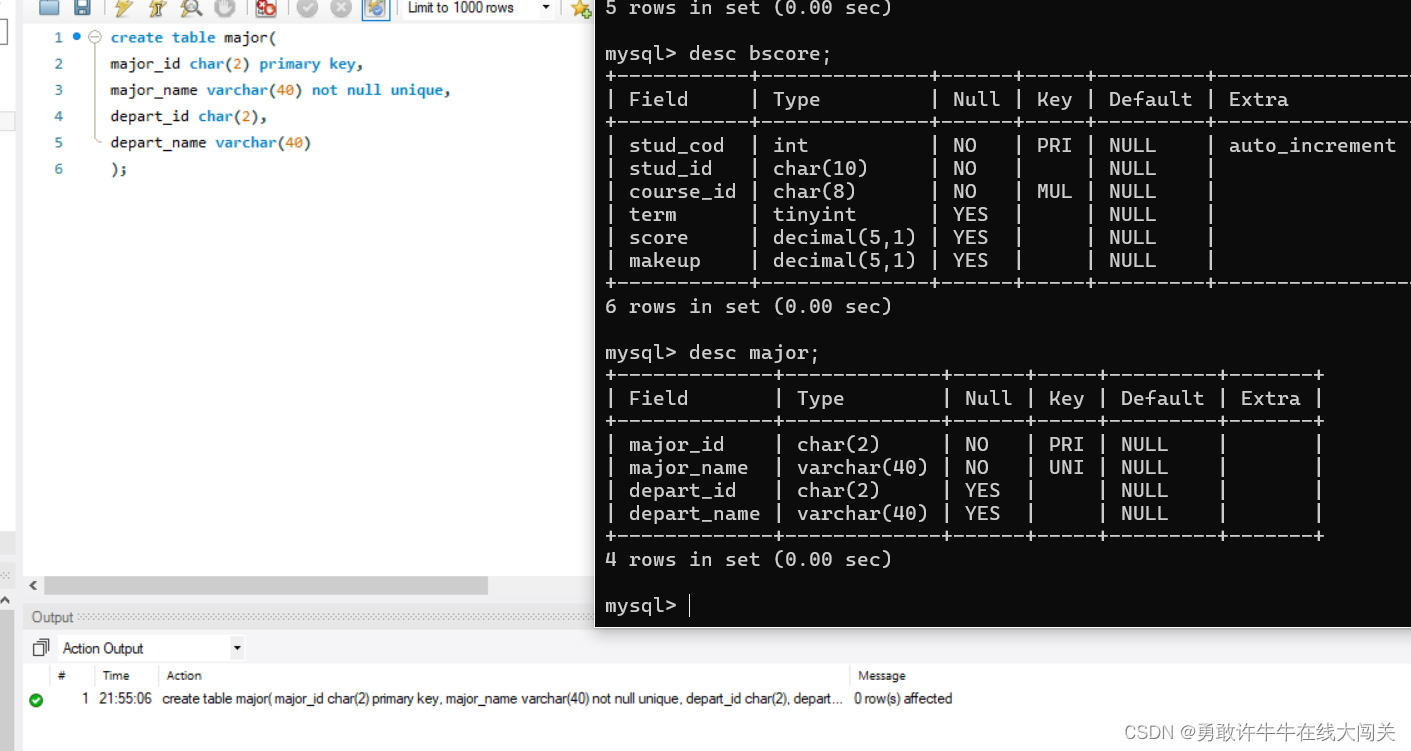Click 'major_name' field in terminal output

(x=688, y=467)
